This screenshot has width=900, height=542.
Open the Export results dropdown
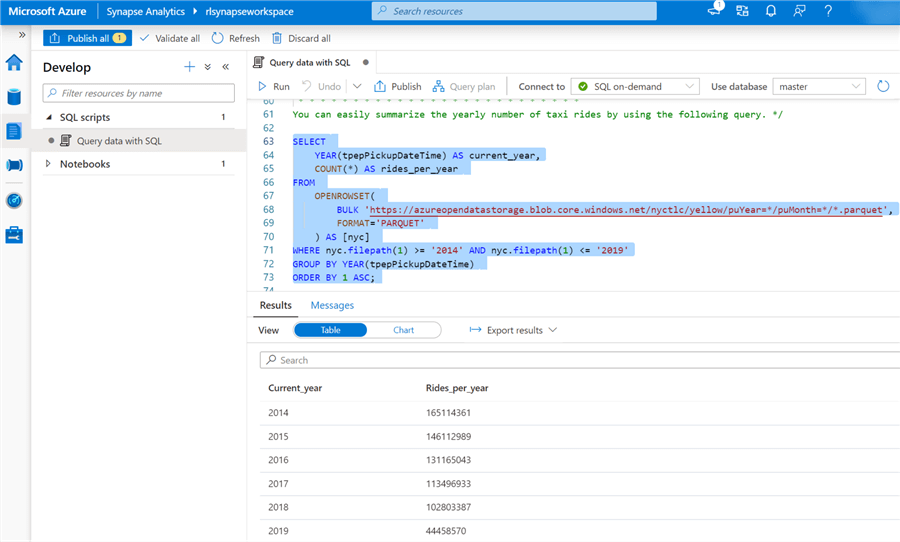pyautogui.click(x=513, y=330)
